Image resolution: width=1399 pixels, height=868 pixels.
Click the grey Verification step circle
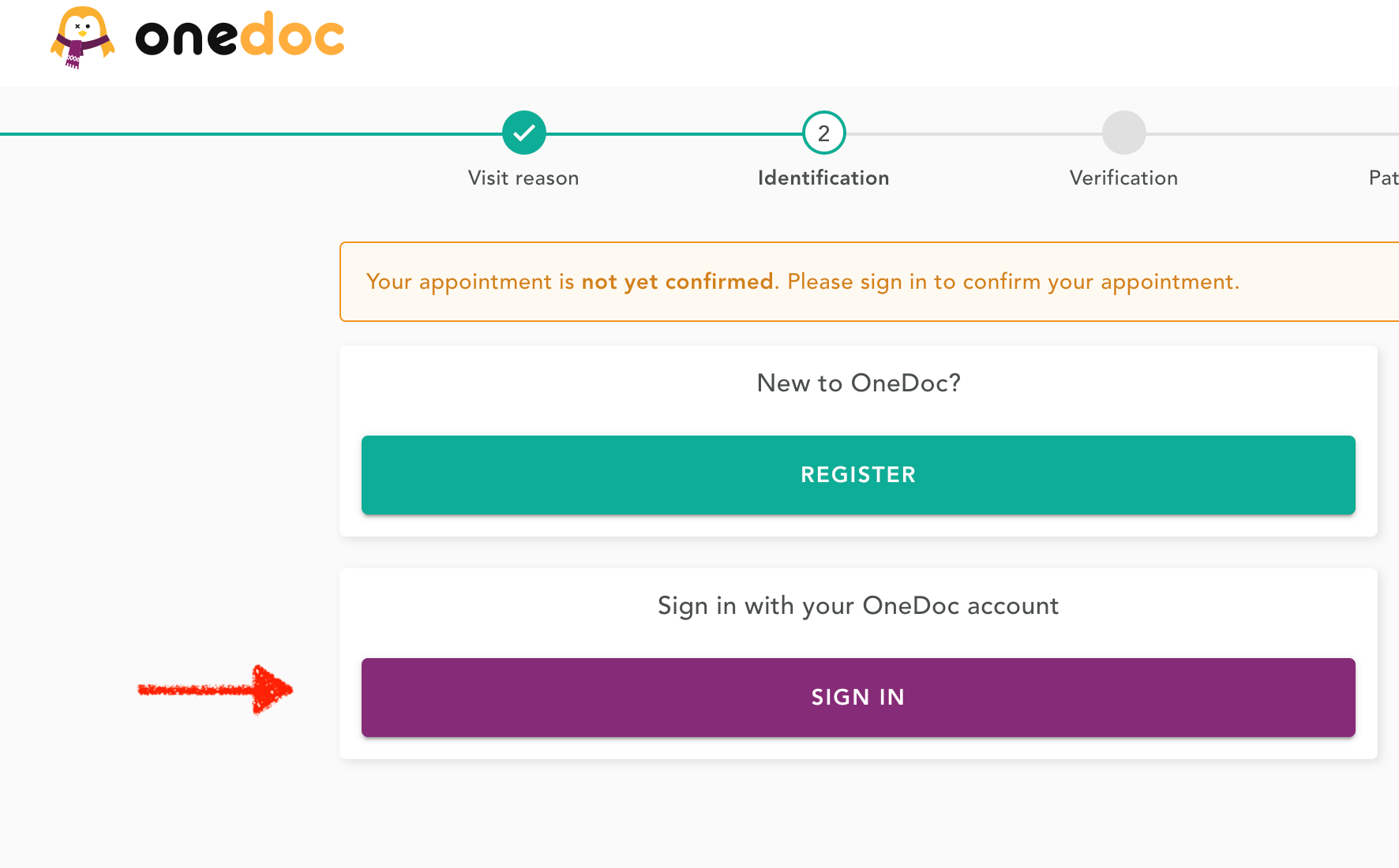1124,133
